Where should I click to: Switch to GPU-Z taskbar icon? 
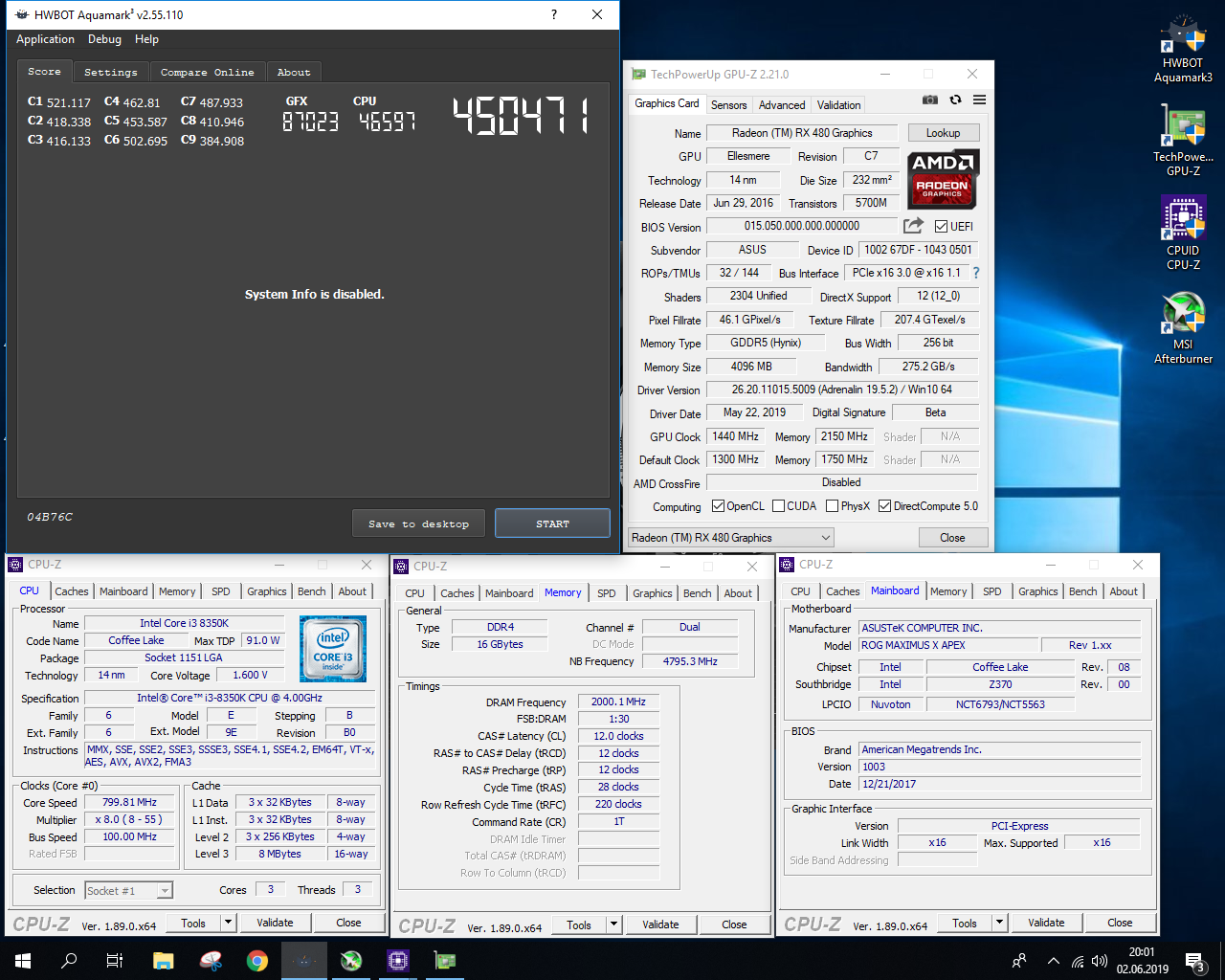pyautogui.click(x=445, y=961)
